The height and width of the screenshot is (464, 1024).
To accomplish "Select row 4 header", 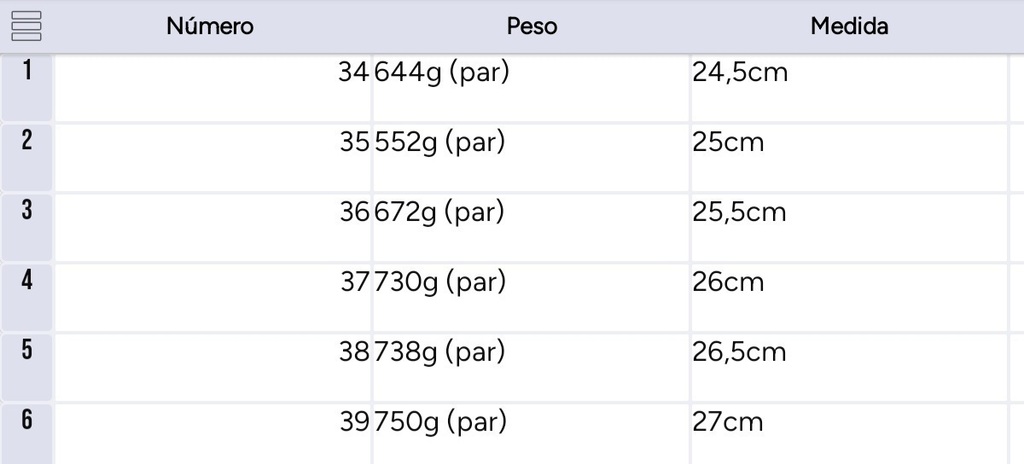I will point(26,297).
